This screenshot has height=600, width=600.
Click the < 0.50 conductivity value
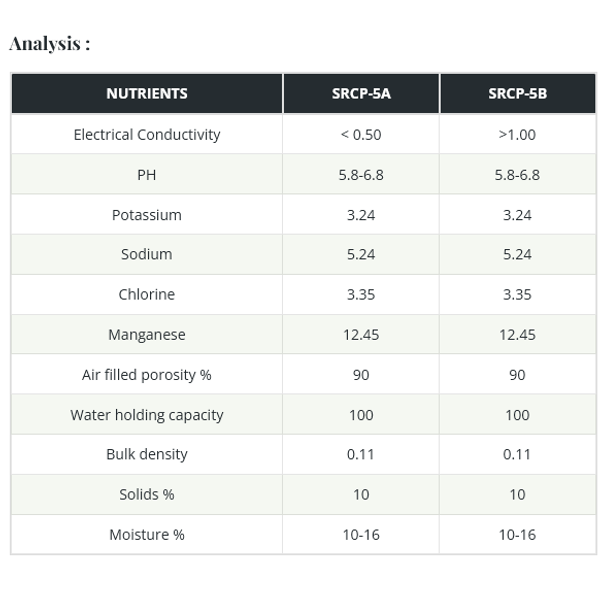click(361, 135)
